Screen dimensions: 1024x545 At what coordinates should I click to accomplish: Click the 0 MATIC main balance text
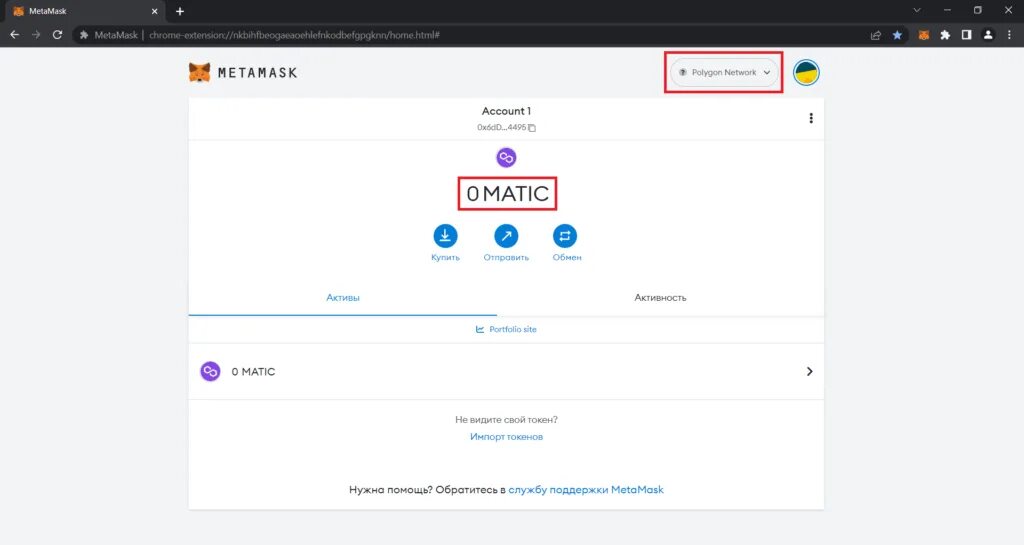coord(507,193)
